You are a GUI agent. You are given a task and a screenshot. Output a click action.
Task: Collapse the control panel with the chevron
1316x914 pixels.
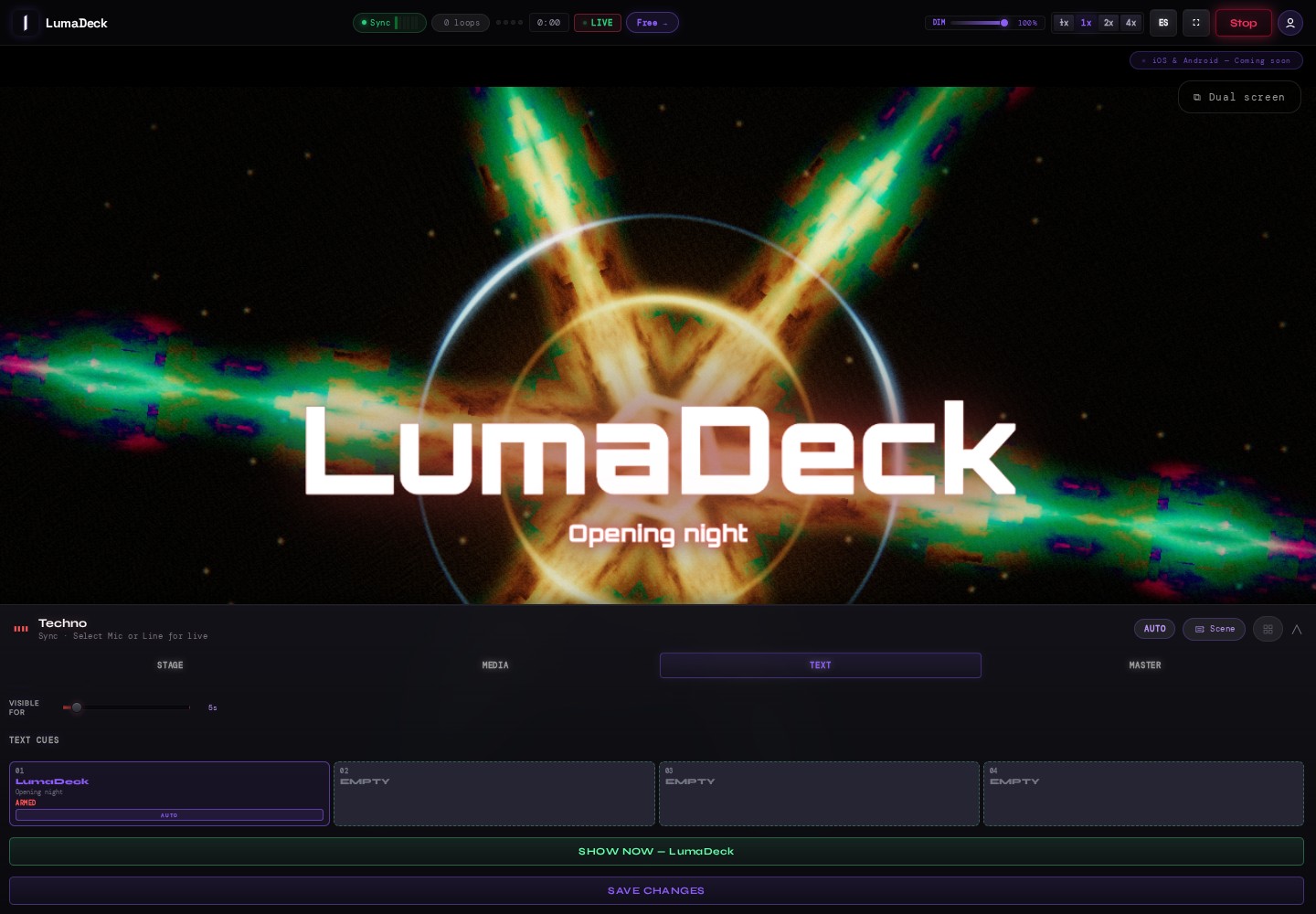(1296, 629)
